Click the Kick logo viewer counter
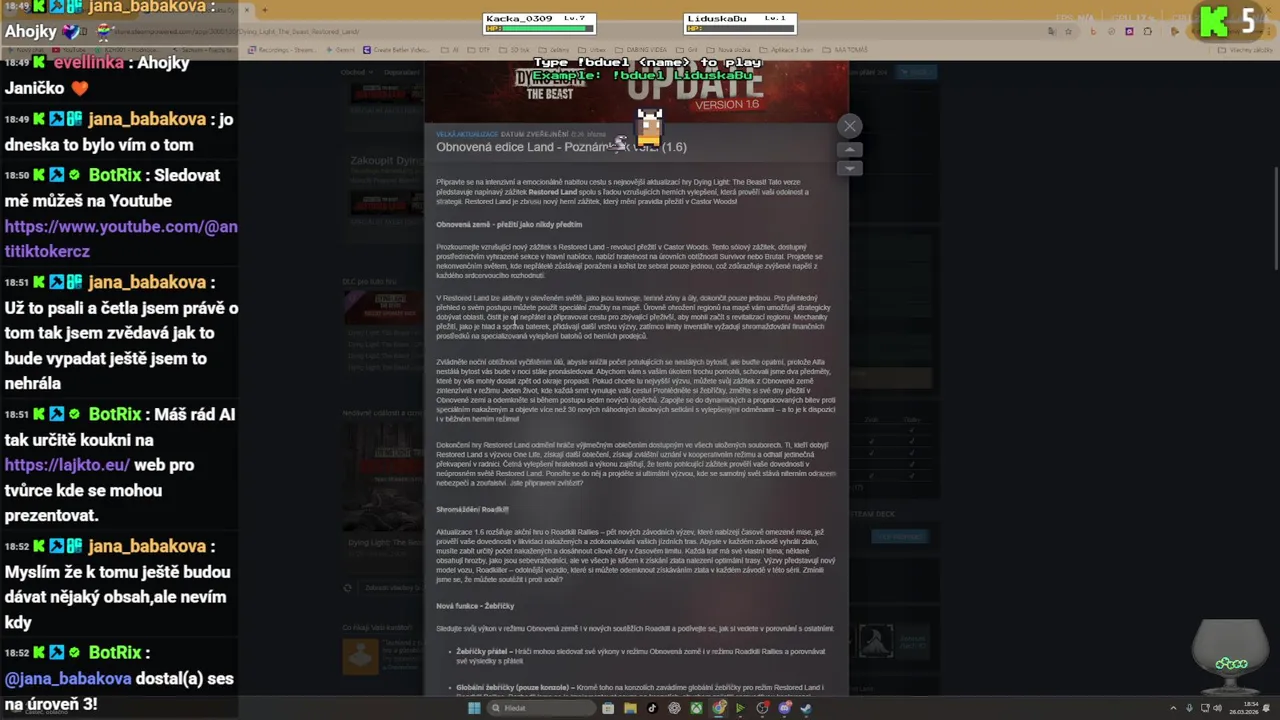Viewport: 1280px width, 720px height. 1230,21
